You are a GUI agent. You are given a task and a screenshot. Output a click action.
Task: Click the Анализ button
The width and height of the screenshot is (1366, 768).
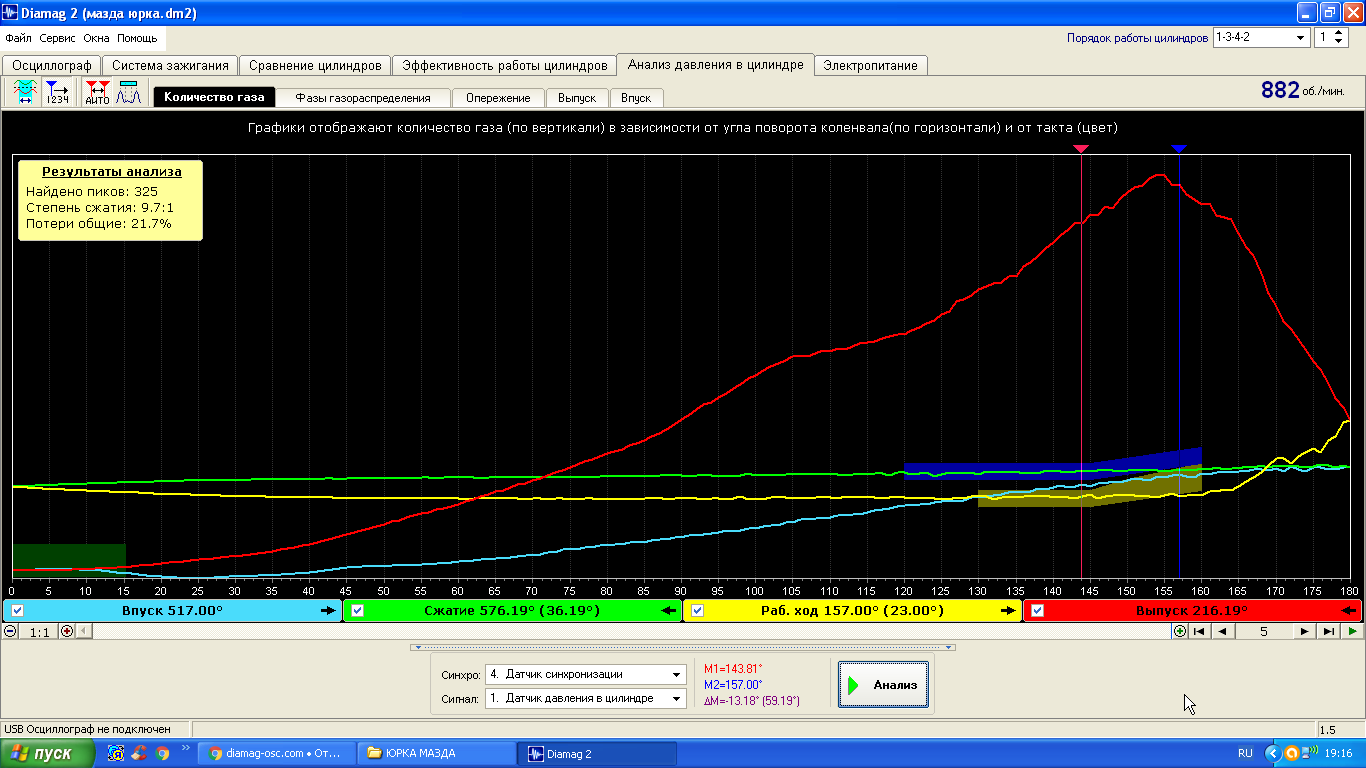click(x=884, y=685)
